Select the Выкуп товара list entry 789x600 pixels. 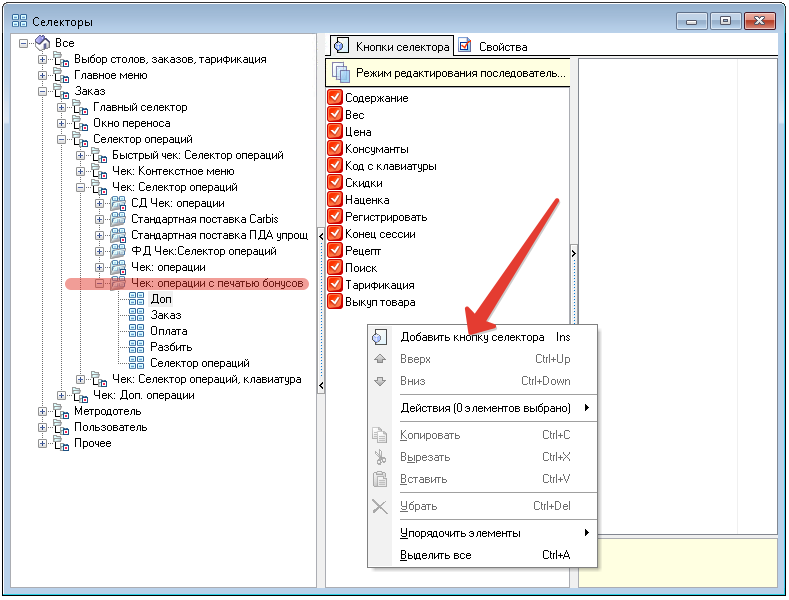click(380, 303)
